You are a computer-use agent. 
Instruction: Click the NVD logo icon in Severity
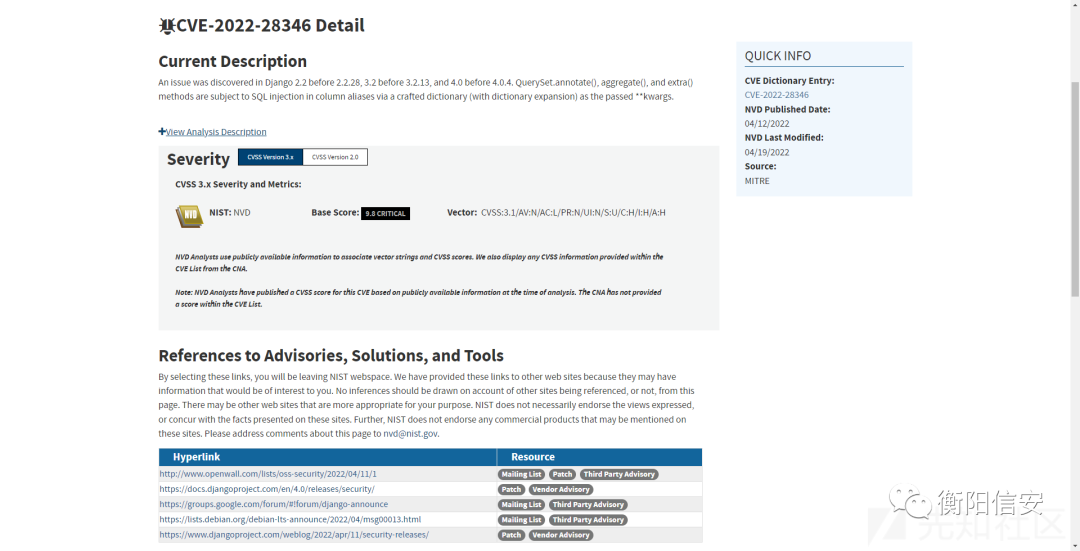point(189,216)
